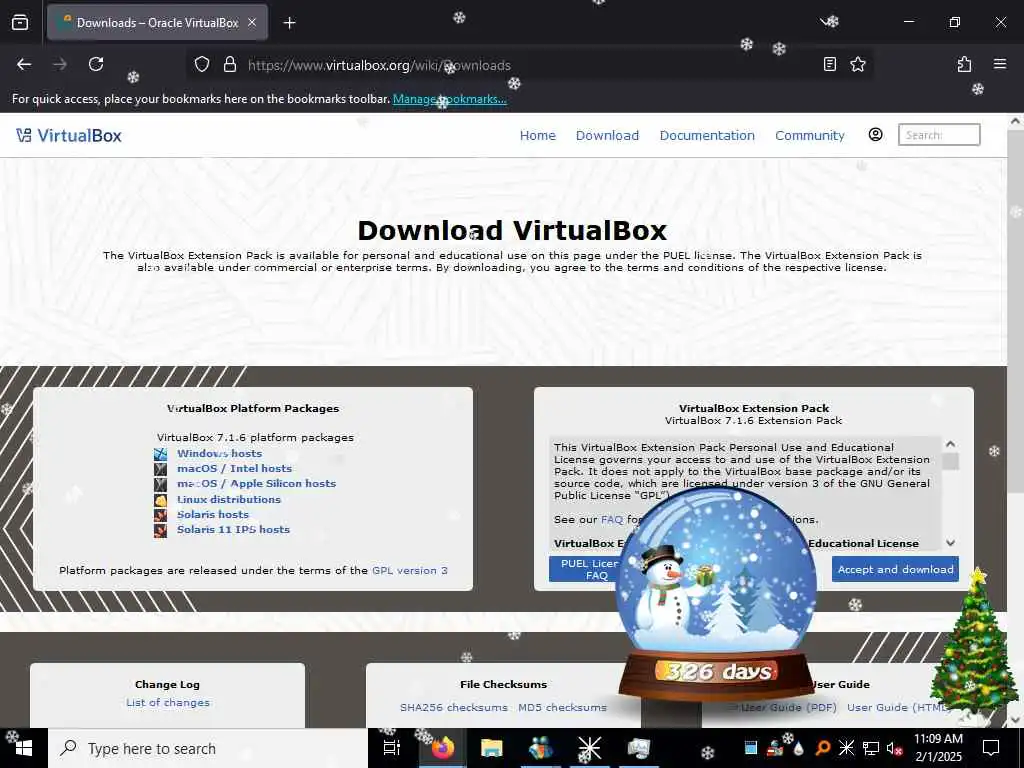This screenshot has height=768, width=1024.
Task: Open the Firefox View icon at top left
Action: (20, 22)
